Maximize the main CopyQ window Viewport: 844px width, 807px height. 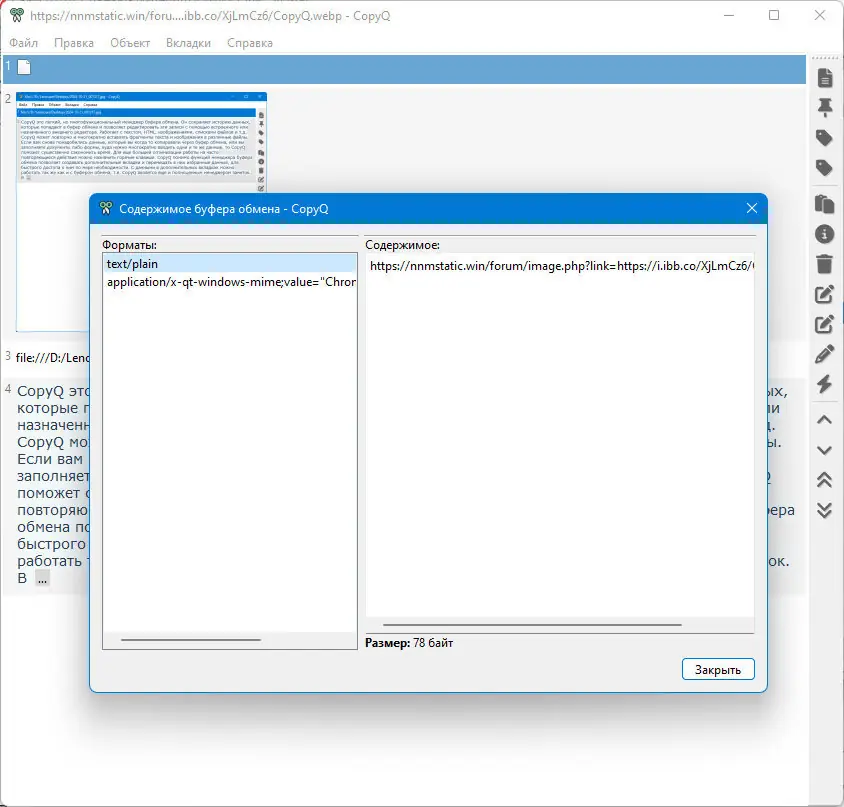point(774,16)
